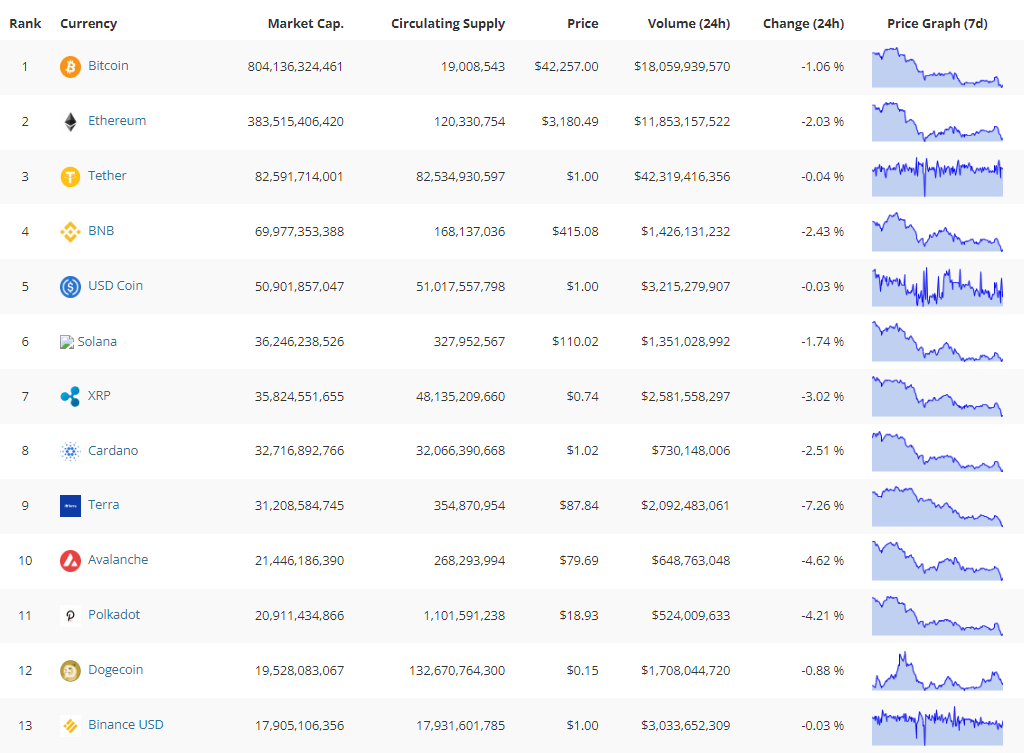View the Binance USD 7-day price graph
The image size is (1032, 754).
tap(937, 726)
